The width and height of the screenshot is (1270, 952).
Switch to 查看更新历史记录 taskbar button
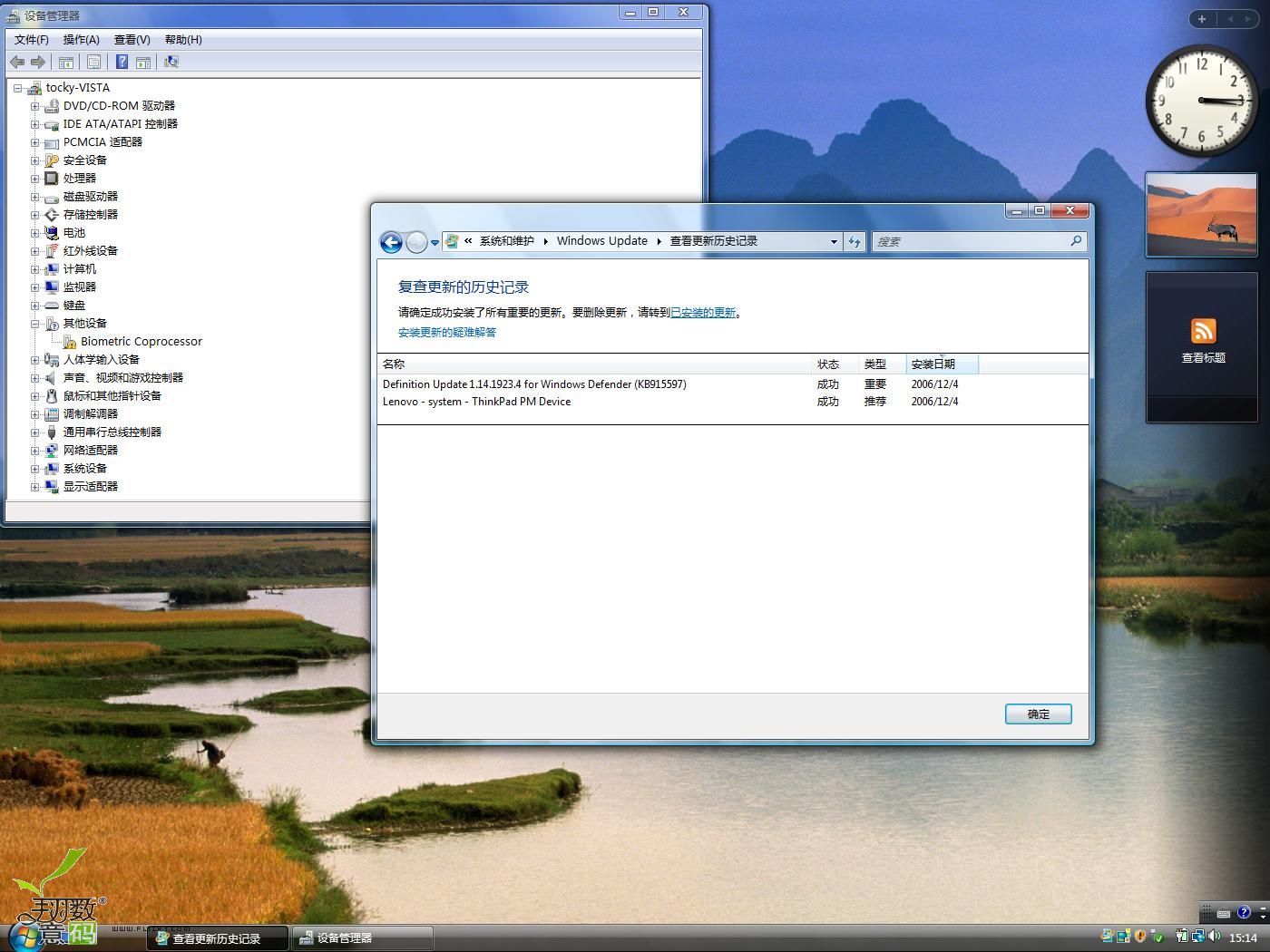click(218, 937)
